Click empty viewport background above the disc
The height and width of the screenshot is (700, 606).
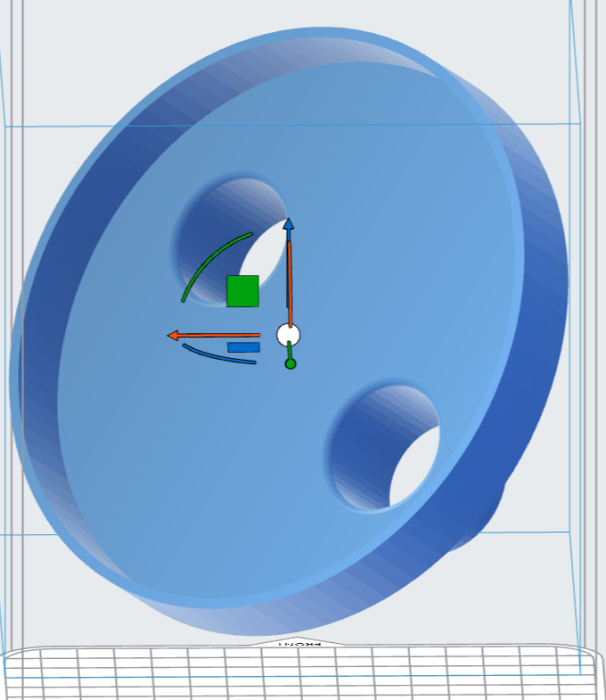click(100, 40)
